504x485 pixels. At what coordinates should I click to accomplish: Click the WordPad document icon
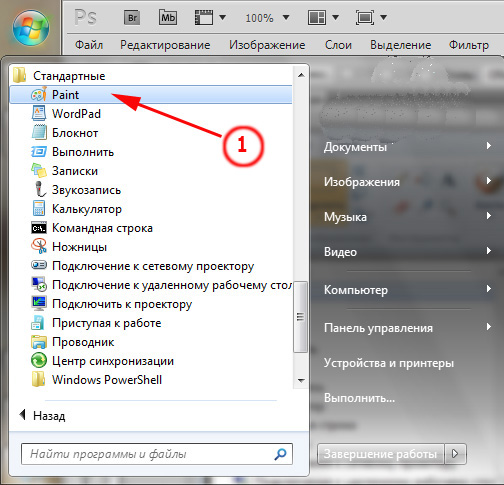[x=39, y=113]
